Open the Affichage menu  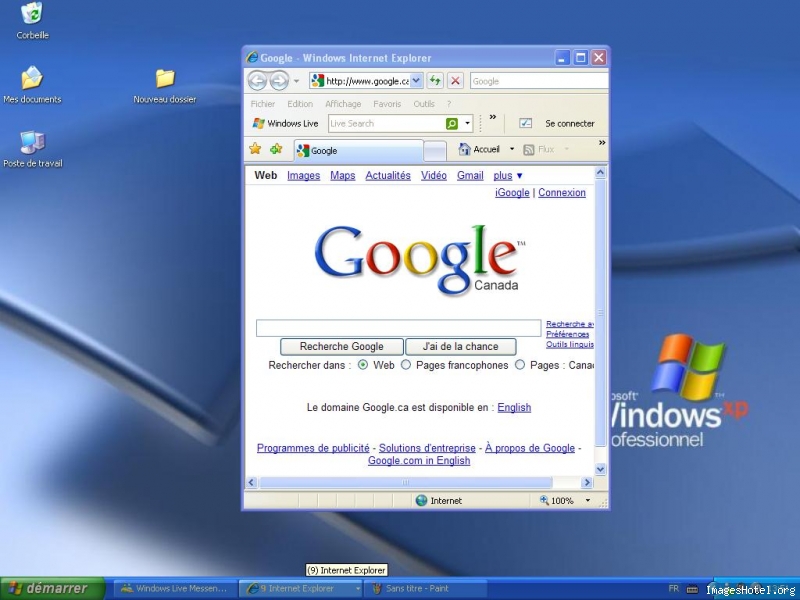tap(343, 104)
